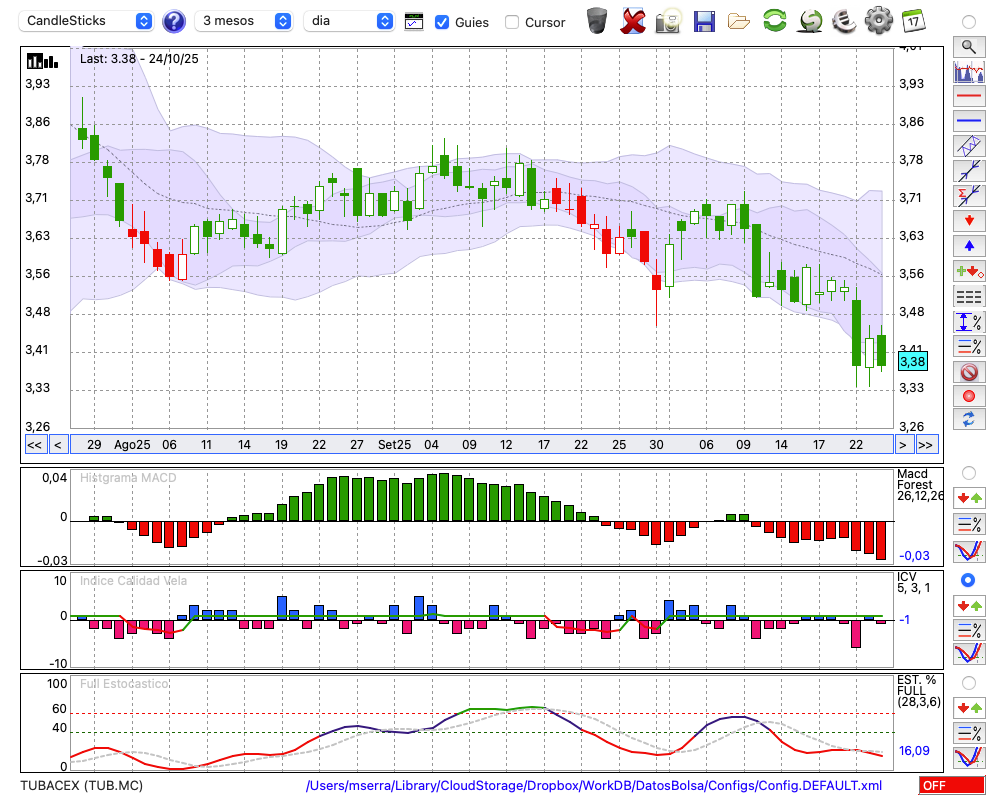
Task: Click the blue up arrow marker tool
Action: [969, 246]
